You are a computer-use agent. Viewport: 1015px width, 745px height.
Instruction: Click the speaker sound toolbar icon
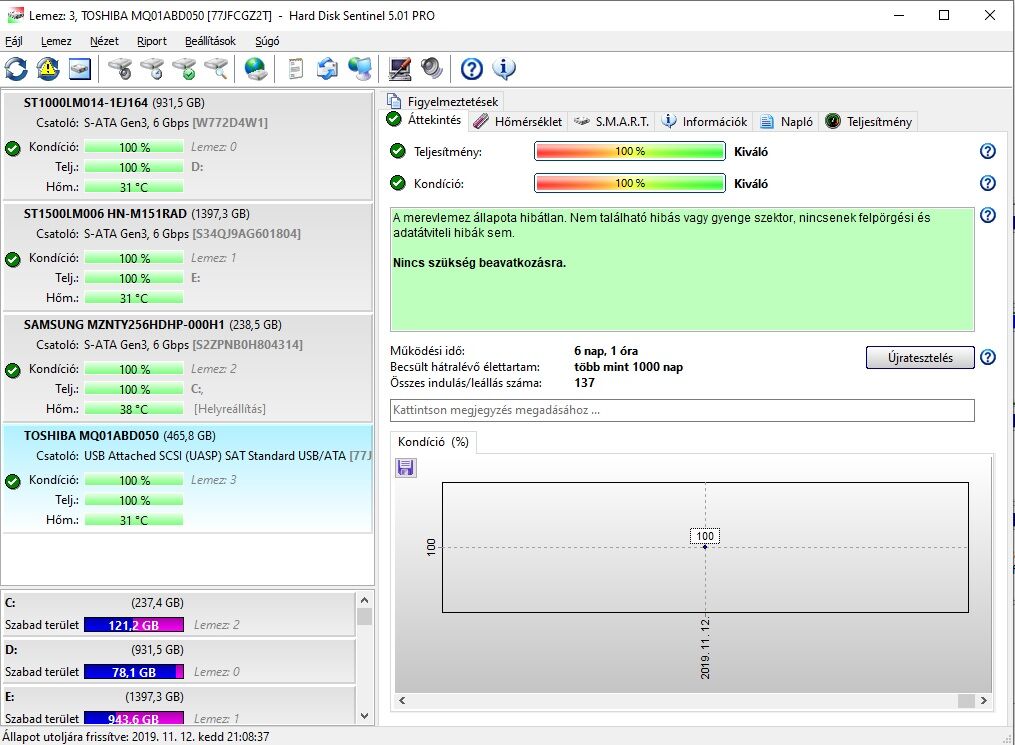point(432,69)
